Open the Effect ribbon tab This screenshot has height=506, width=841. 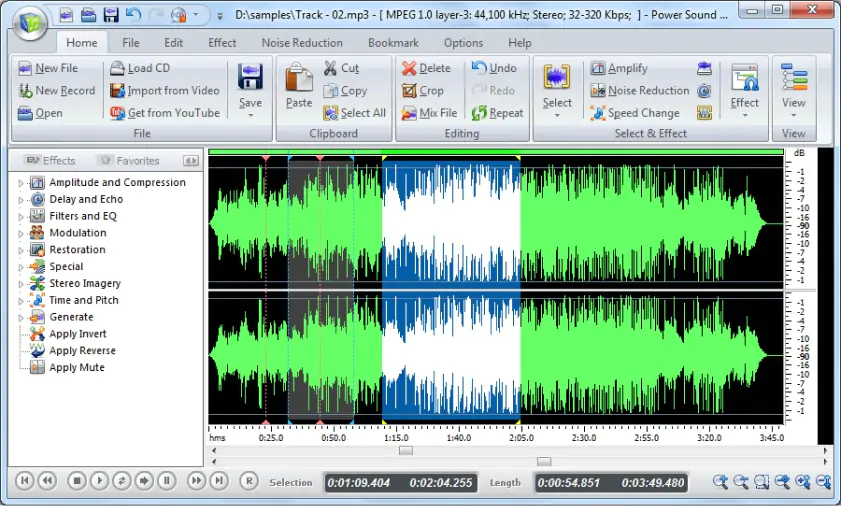pyautogui.click(x=222, y=43)
